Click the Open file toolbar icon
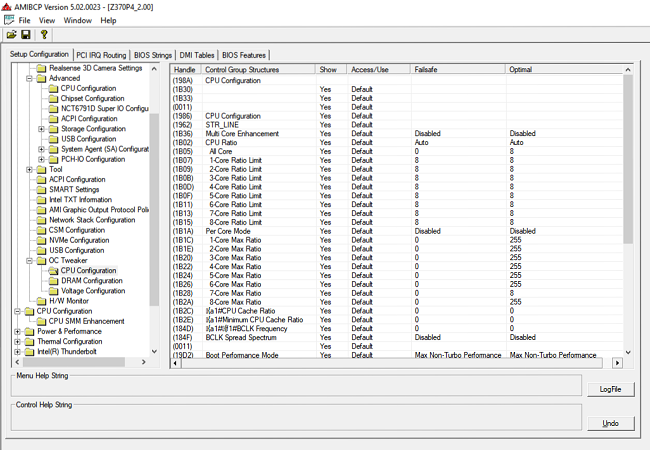The height and width of the screenshot is (450, 650). [11, 35]
